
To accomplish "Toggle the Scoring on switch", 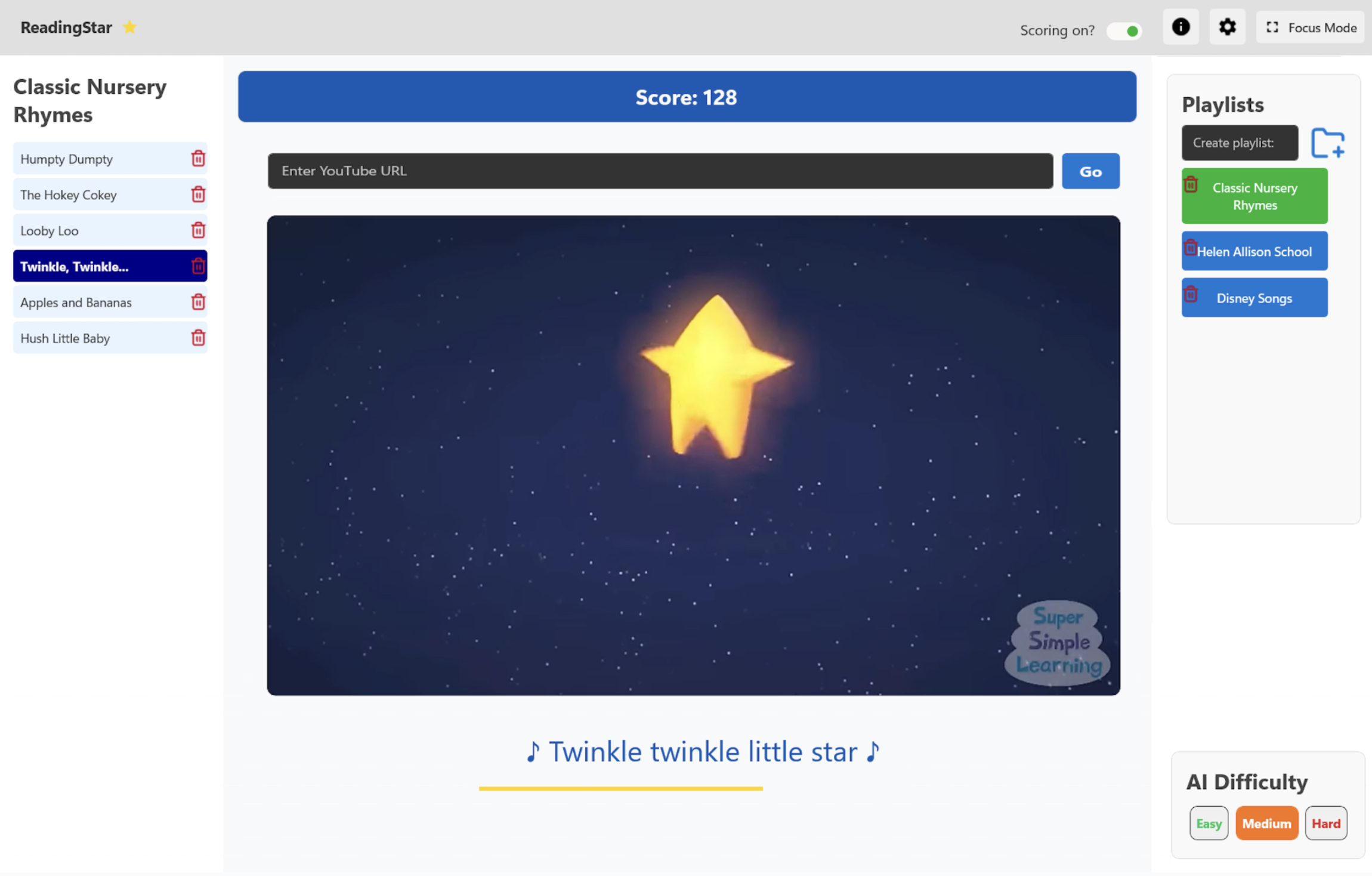I will [x=1124, y=30].
